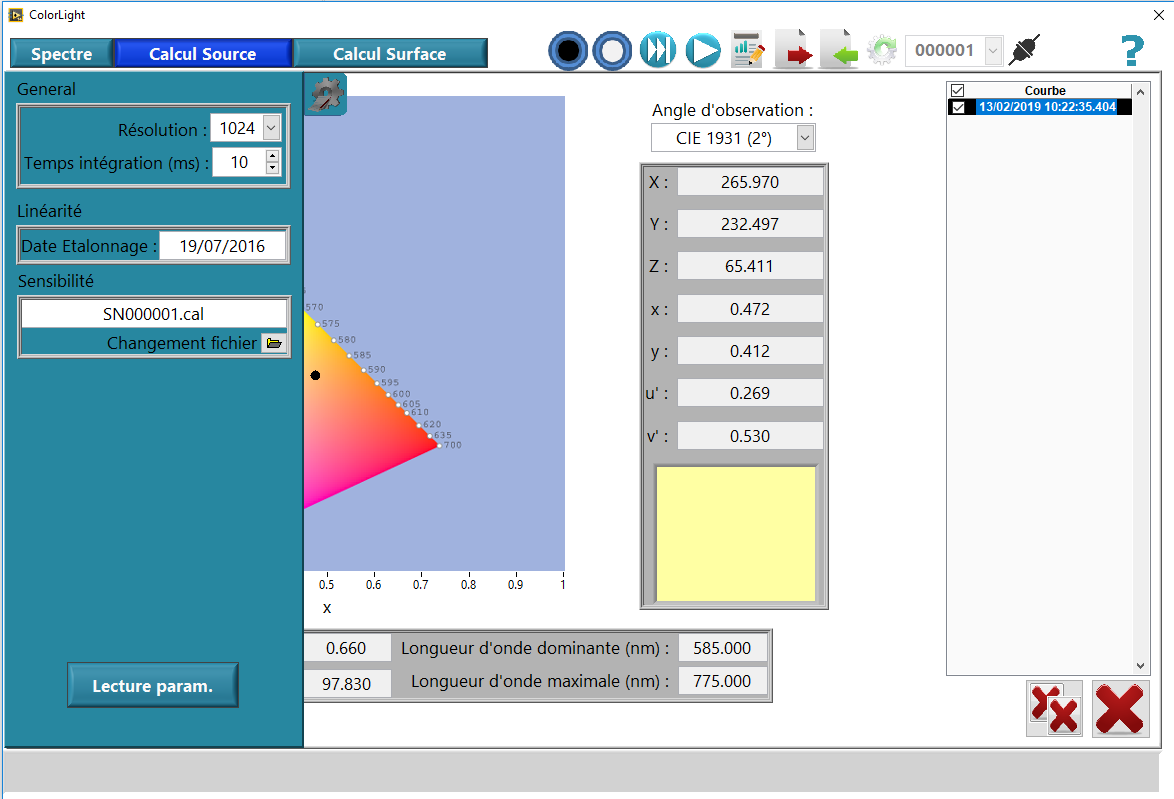Click the white circle reference icon
The image size is (1174, 799).
pos(612,51)
